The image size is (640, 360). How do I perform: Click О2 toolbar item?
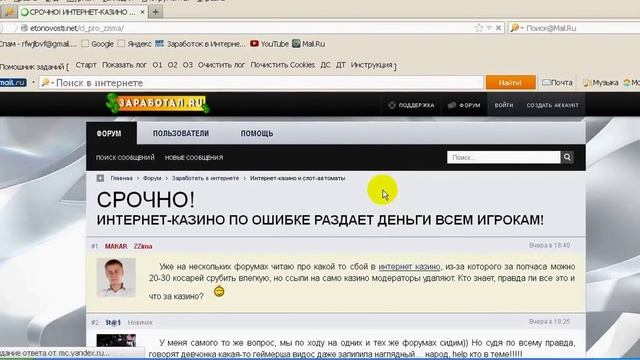[x=173, y=65]
